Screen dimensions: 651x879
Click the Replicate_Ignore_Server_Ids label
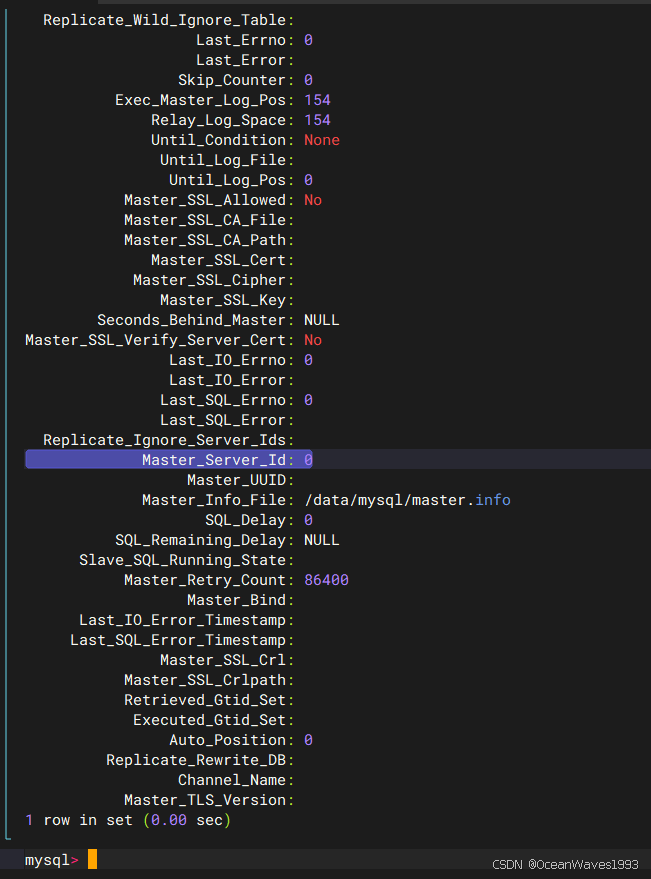tap(165, 440)
